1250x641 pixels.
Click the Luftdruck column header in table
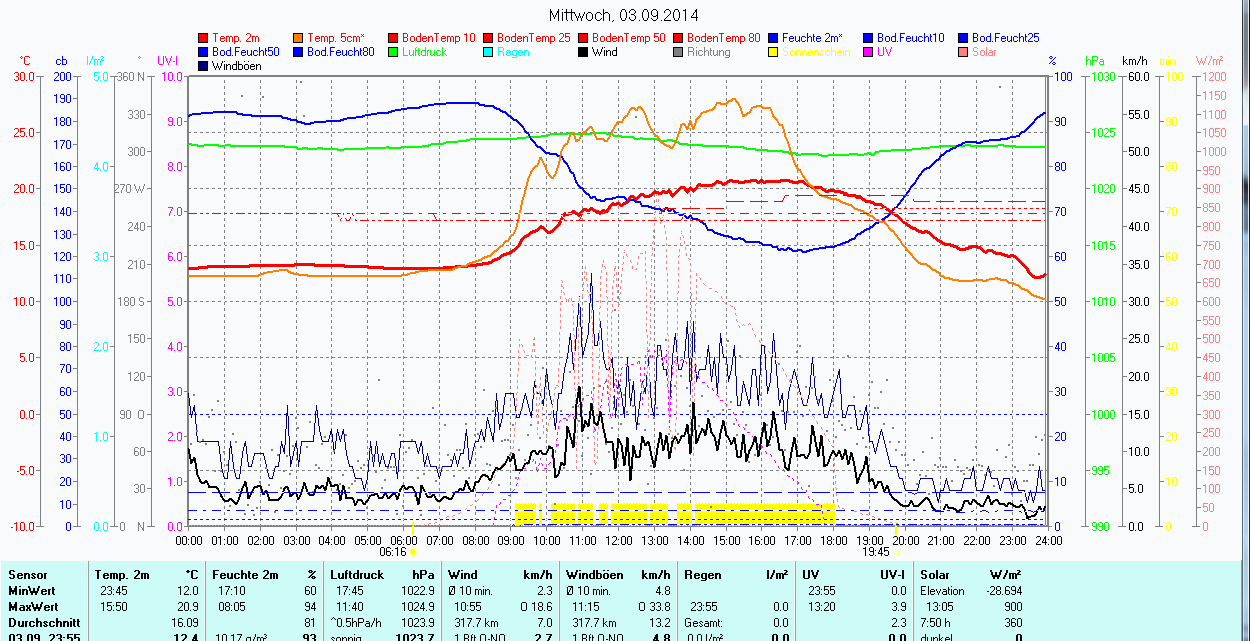point(357,575)
